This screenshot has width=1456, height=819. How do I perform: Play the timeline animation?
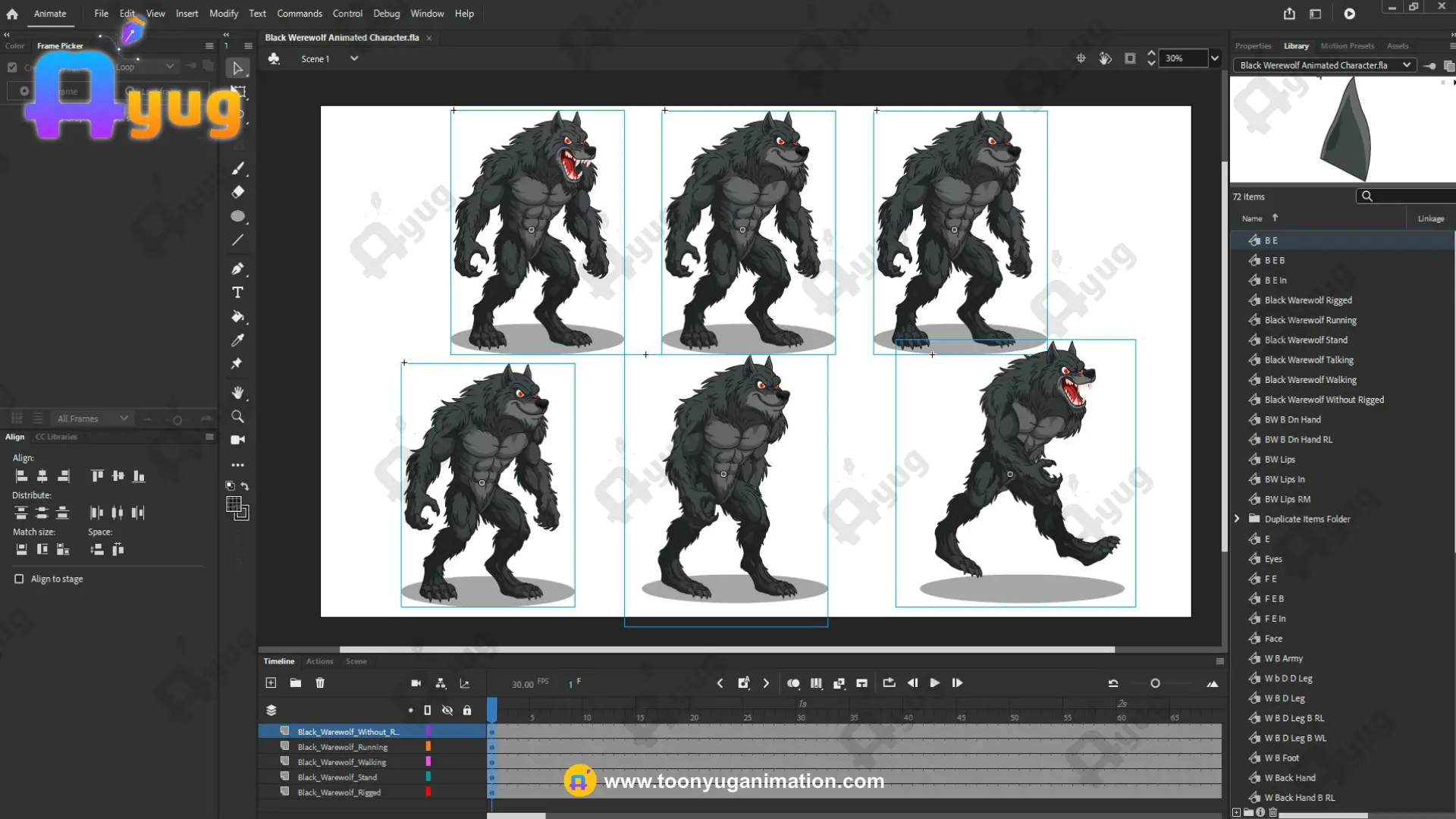[x=934, y=683]
